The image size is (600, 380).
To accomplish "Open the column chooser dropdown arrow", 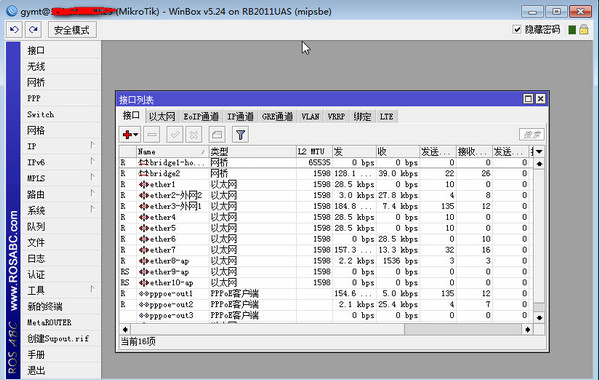I will point(539,152).
